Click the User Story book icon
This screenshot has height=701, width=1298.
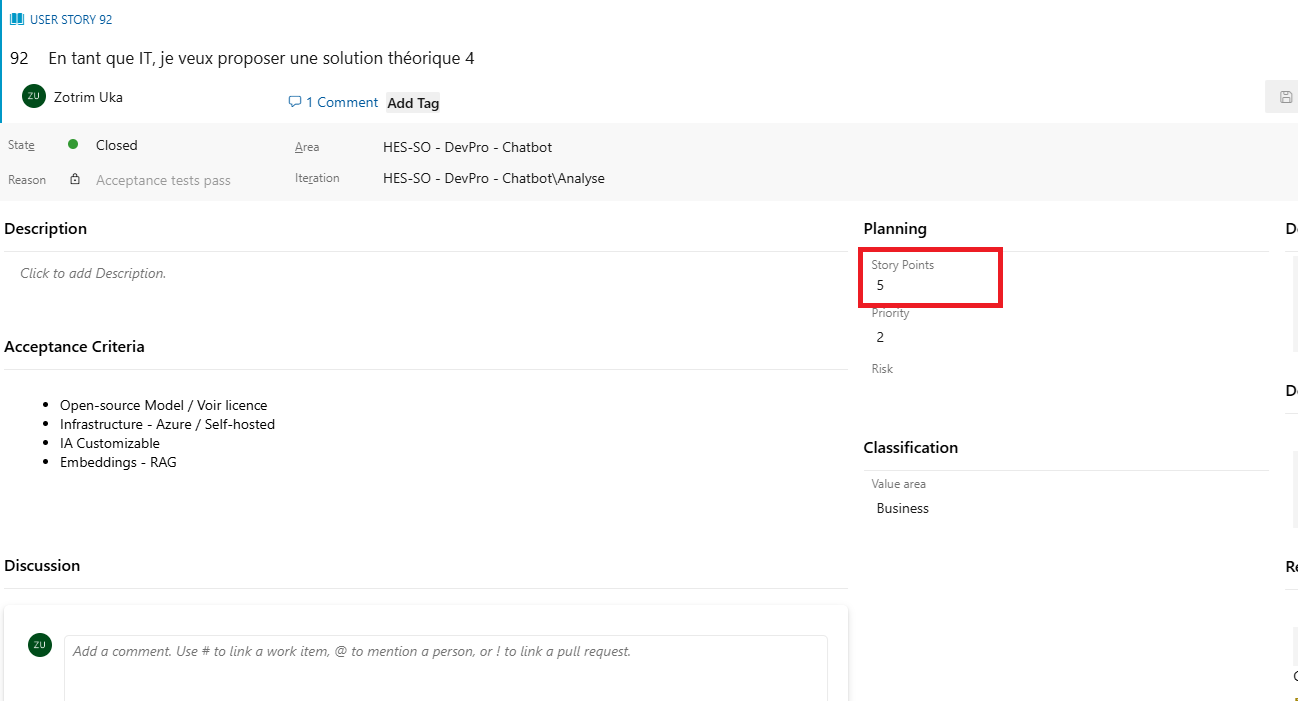click(17, 19)
